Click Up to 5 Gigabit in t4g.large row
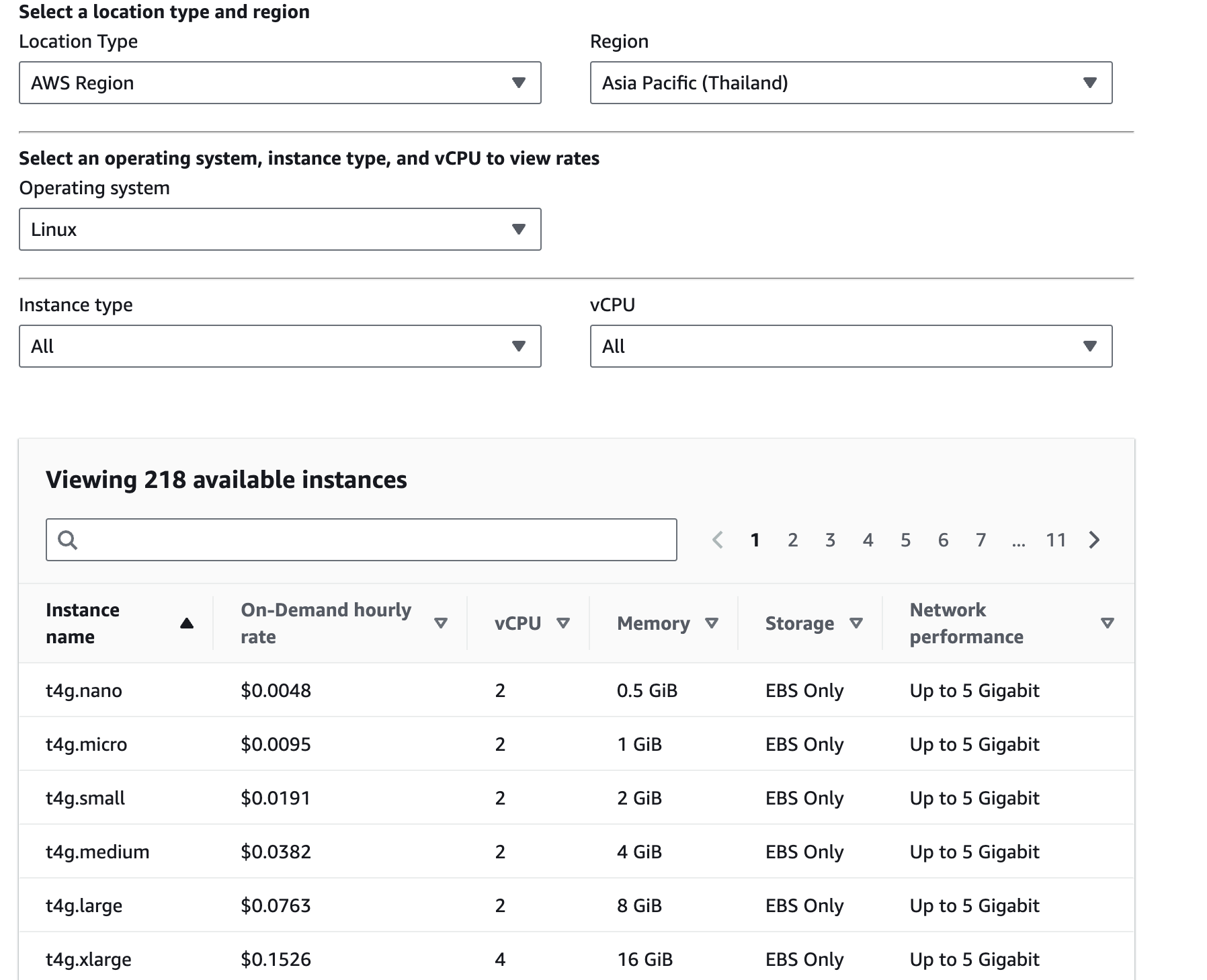Image resolution: width=1207 pixels, height=980 pixels. [974, 905]
